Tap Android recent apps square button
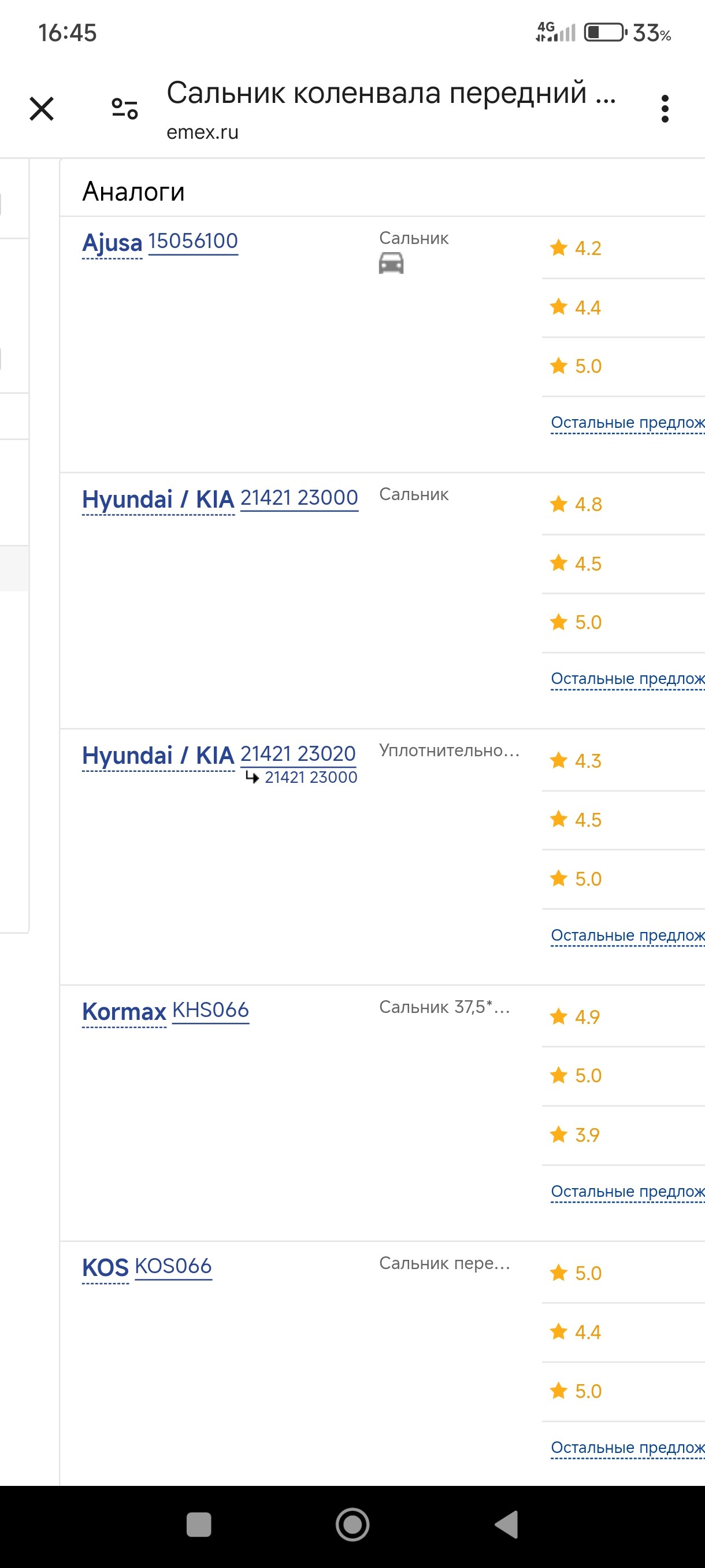705x1568 pixels. point(199,1525)
